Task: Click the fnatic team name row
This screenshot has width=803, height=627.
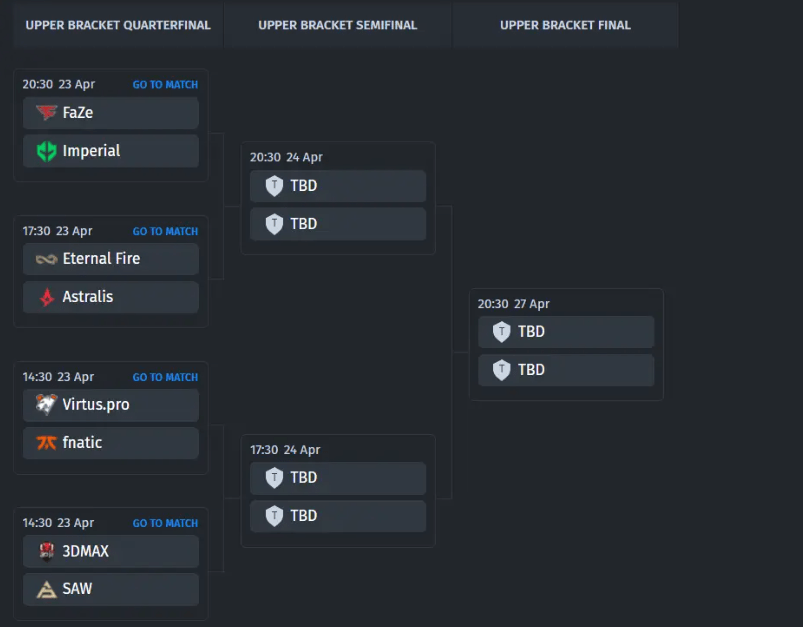Action: 110,443
